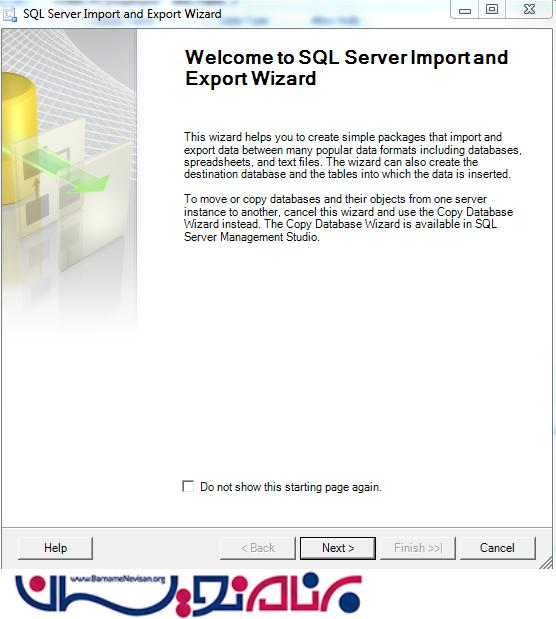Go forward with the Next > button
Screen dimensions: 556x619
(x=338, y=548)
